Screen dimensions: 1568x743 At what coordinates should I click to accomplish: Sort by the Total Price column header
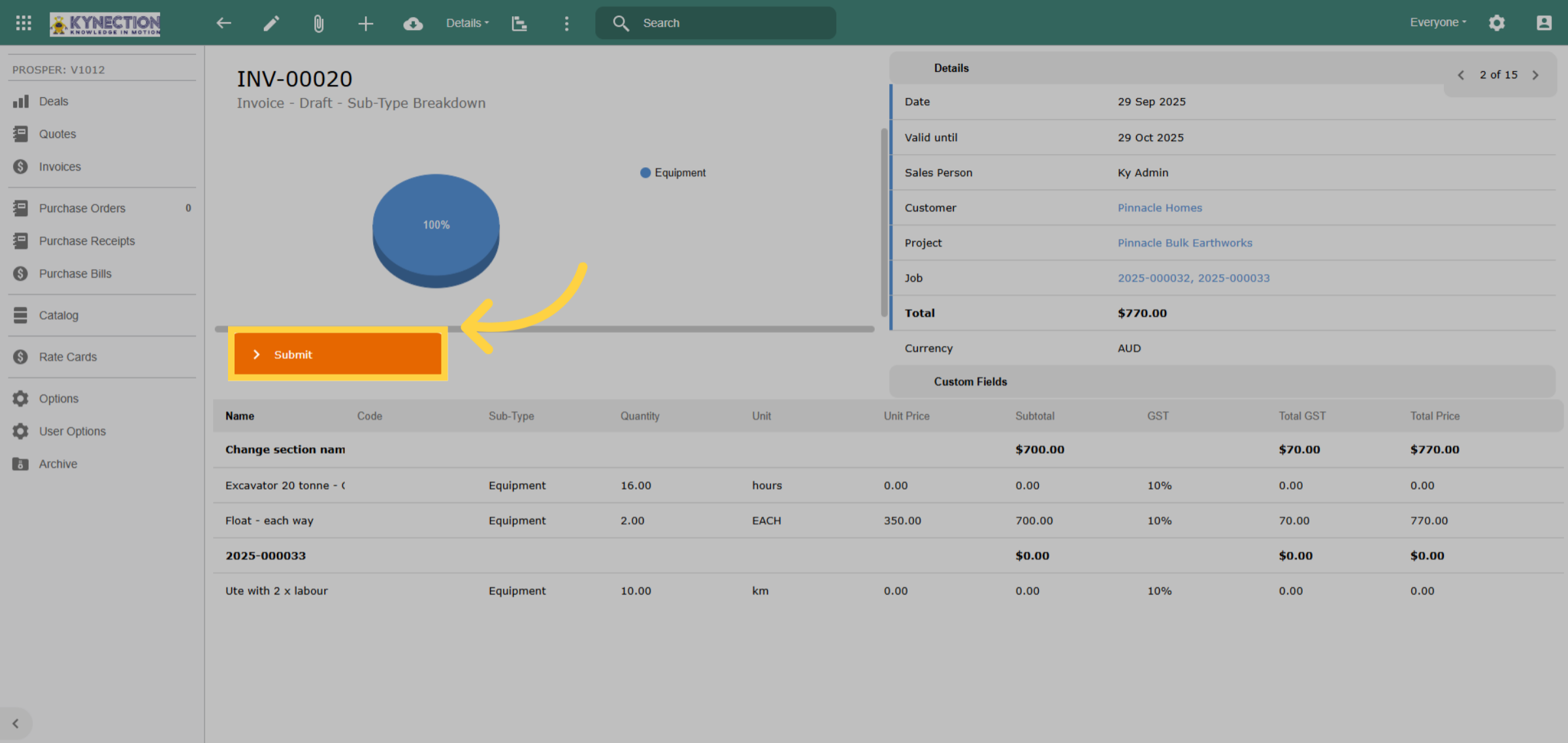click(x=1435, y=416)
